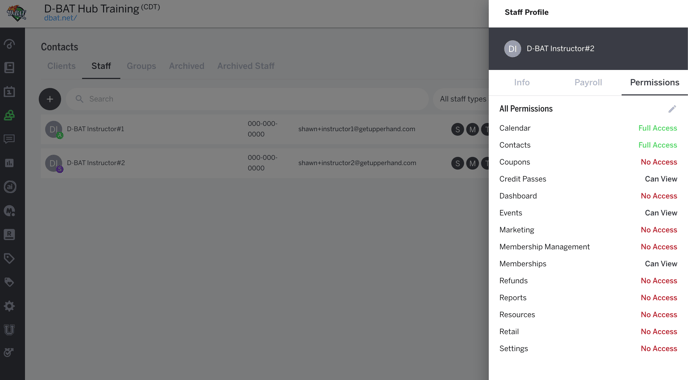Open the All staff types dropdown
This screenshot has height=380, width=688.
(462, 99)
